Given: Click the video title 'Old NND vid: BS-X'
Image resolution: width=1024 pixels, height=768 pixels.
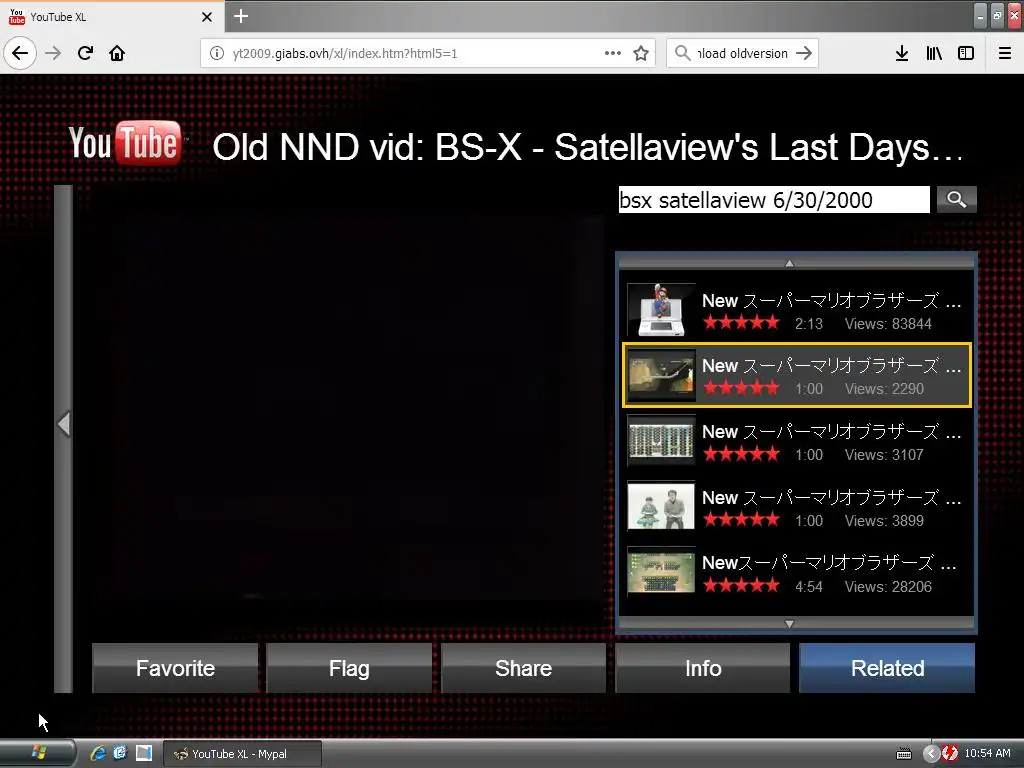Looking at the screenshot, I should (588, 147).
